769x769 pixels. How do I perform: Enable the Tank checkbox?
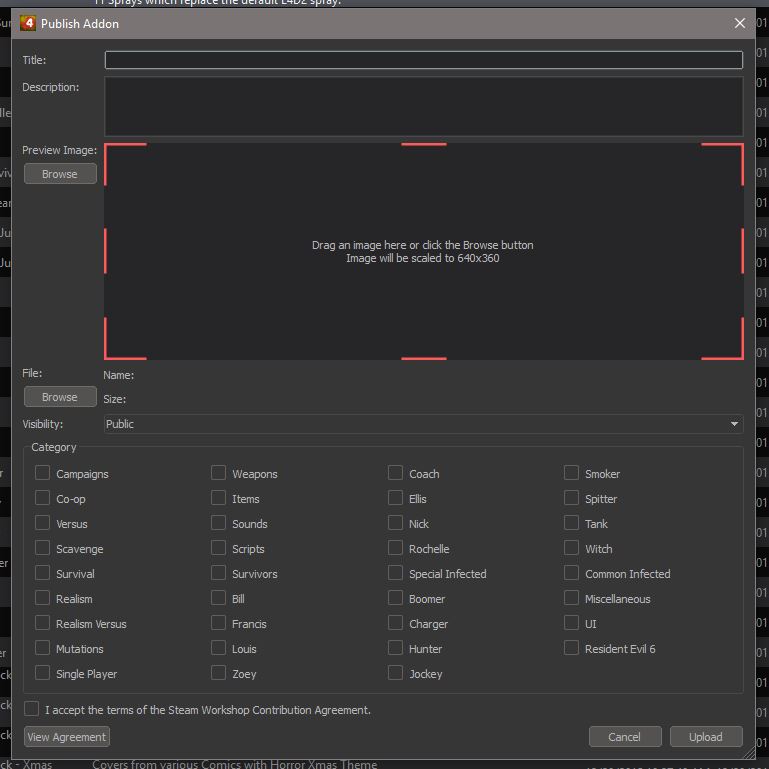point(571,523)
